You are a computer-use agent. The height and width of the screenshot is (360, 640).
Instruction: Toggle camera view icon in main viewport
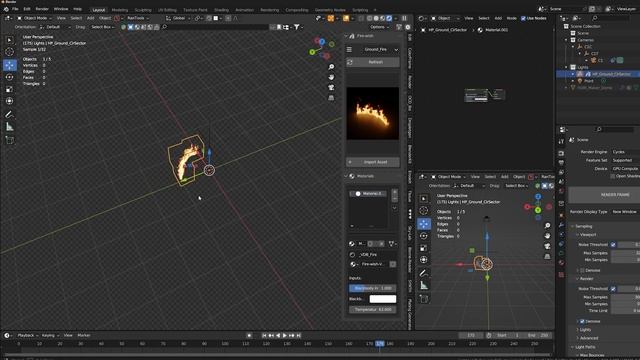point(331,87)
